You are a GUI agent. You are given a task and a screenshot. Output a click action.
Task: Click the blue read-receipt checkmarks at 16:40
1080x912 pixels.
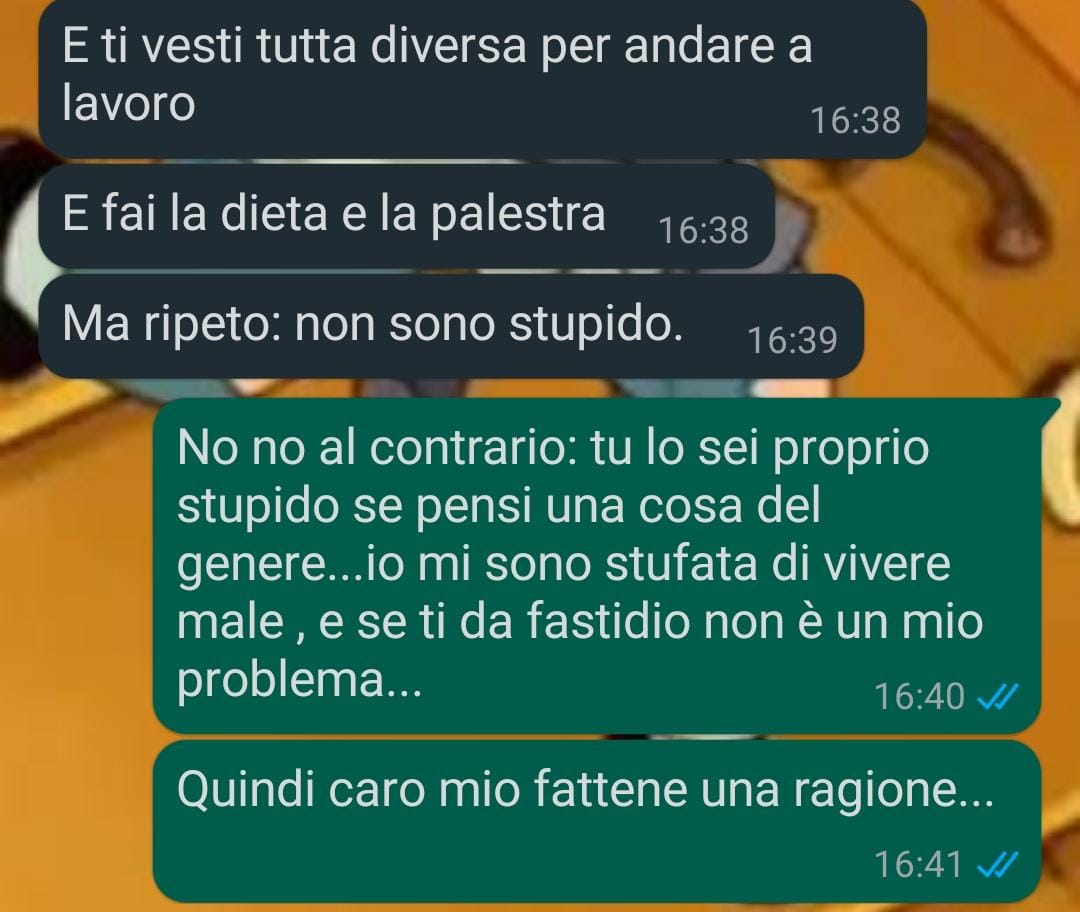[x=997, y=698]
